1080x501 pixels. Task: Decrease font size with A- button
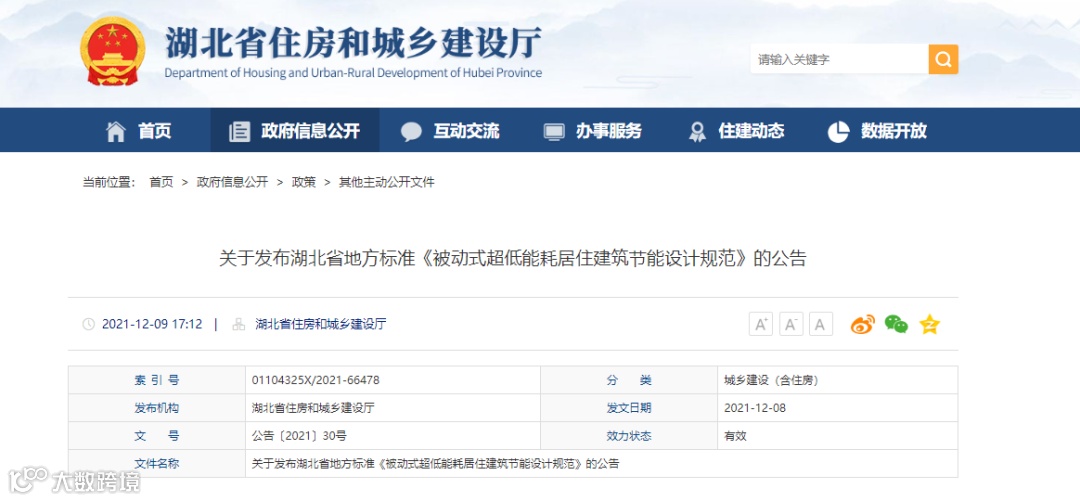coord(791,324)
